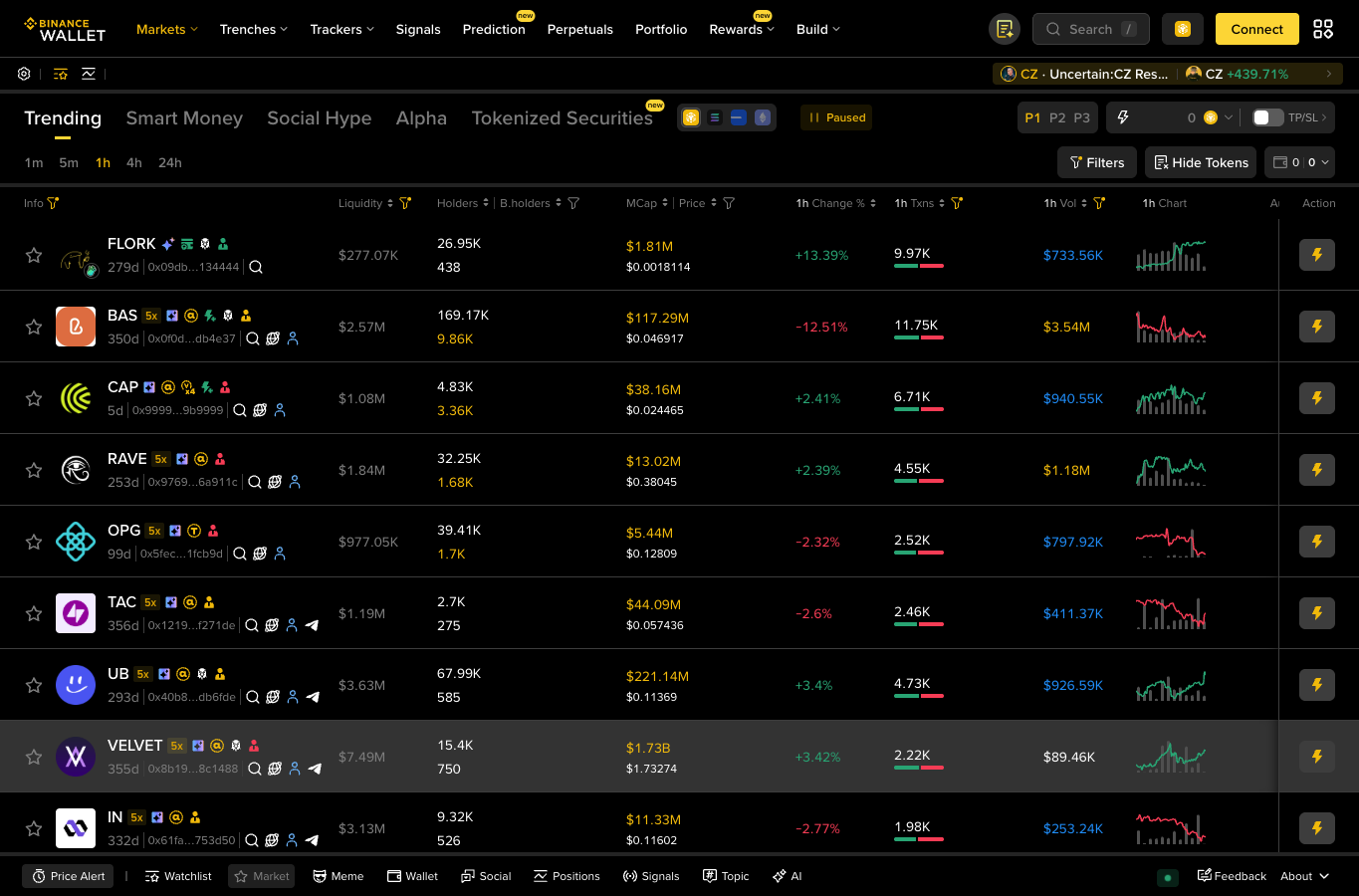1359x896 pixels.
Task: Open the 1h Vol column filter icon
Action: pos(1099,203)
